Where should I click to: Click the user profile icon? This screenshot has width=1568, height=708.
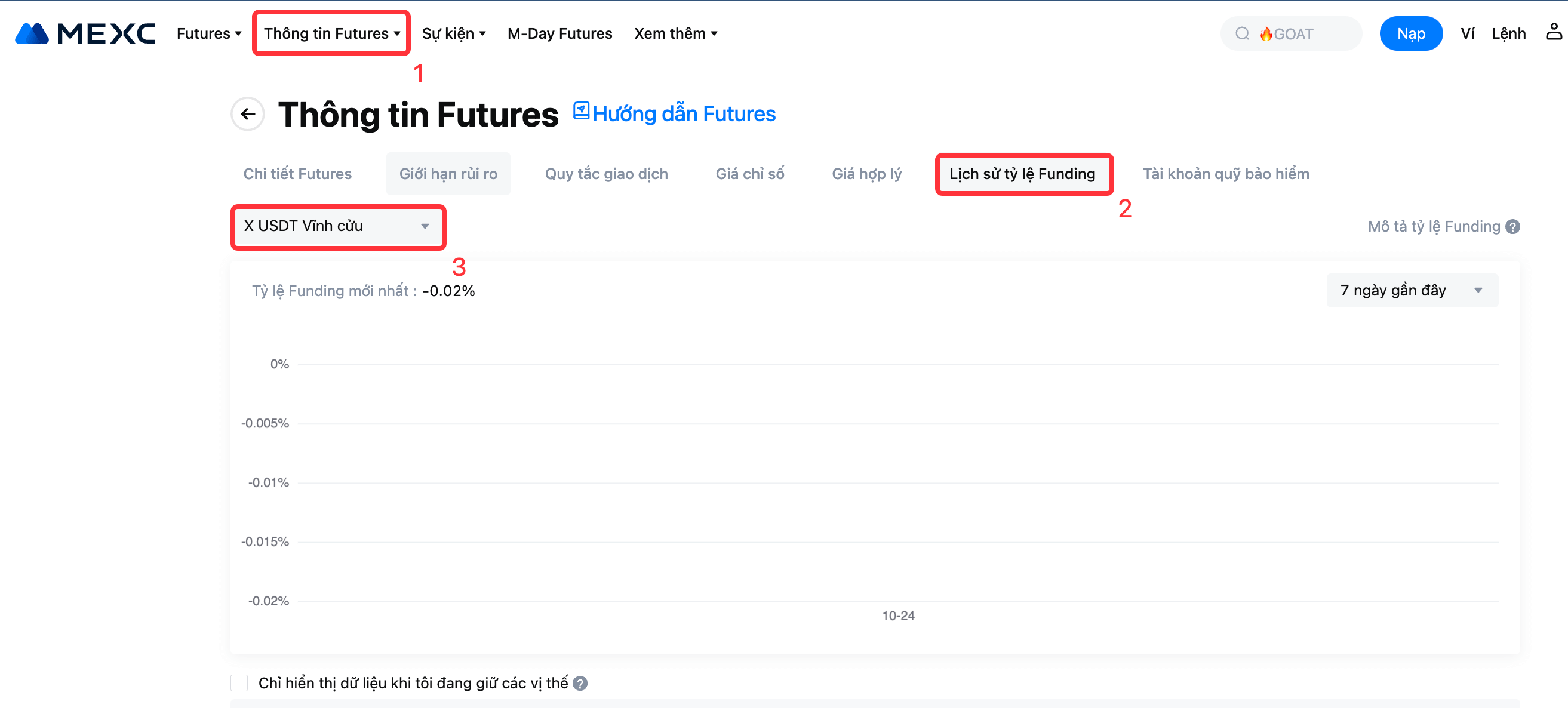click(x=1554, y=32)
